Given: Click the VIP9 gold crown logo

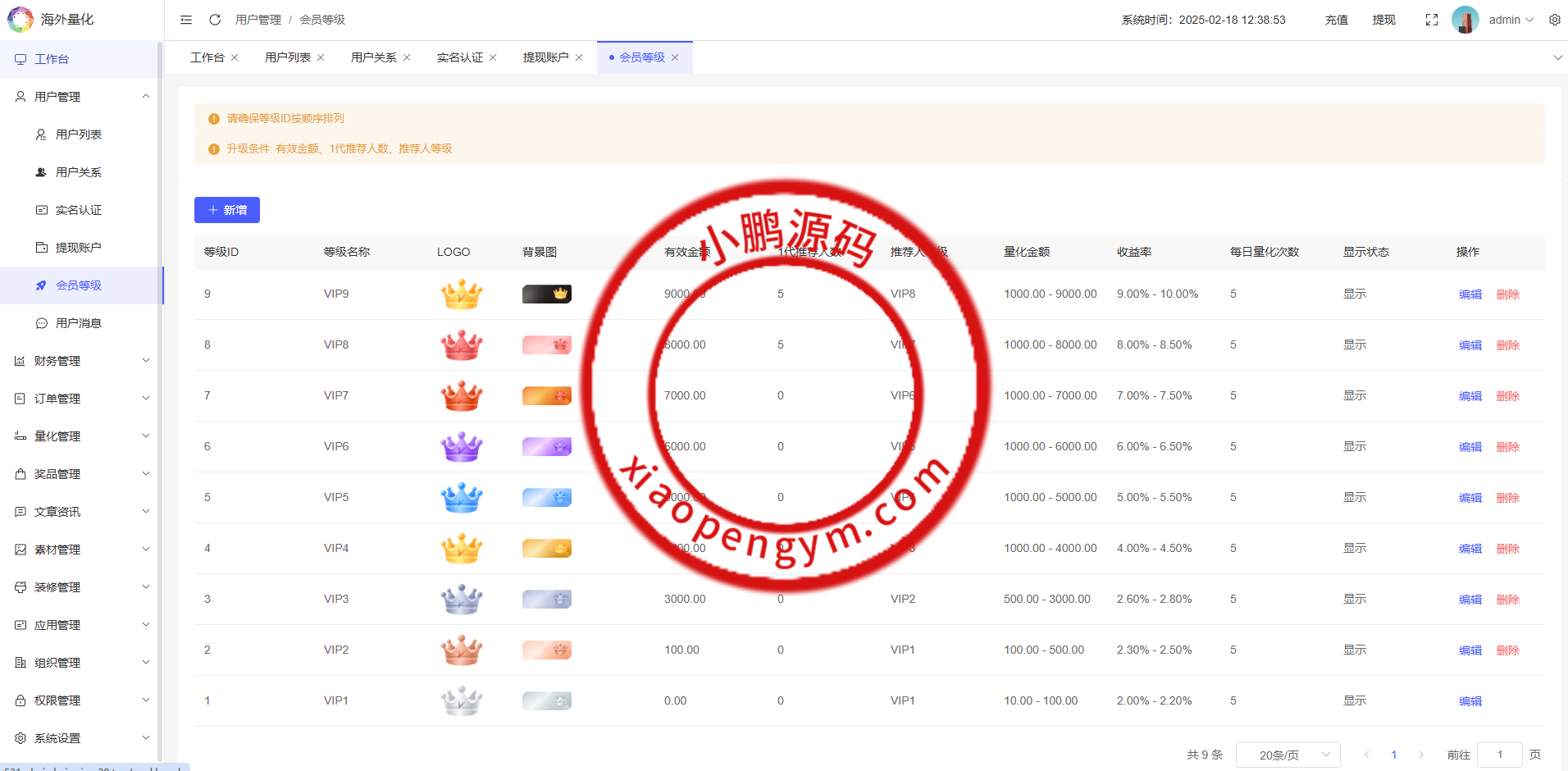Looking at the screenshot, I should point(462,294).
